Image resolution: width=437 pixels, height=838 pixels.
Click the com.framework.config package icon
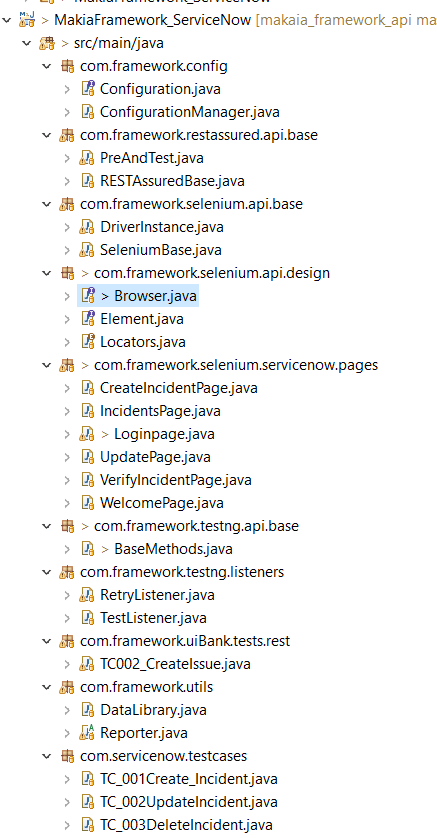click(x=66, y=66)
